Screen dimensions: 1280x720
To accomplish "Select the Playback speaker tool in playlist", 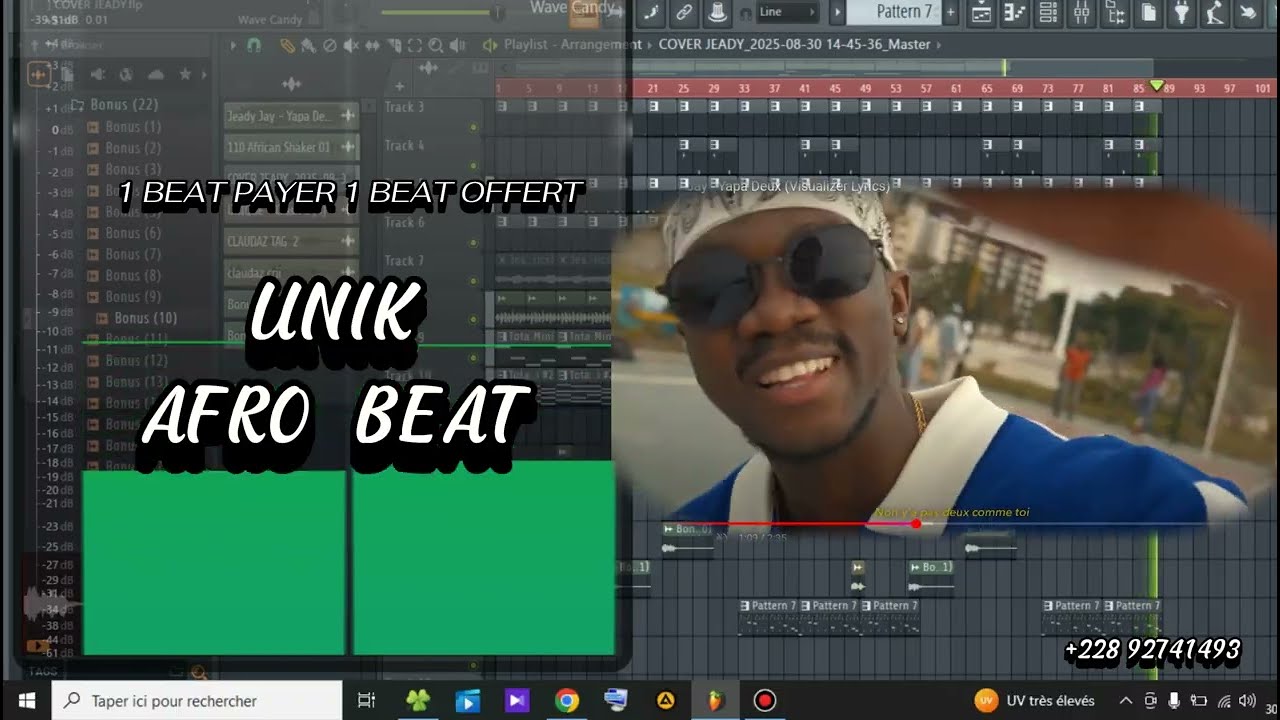I will (457, 45).
